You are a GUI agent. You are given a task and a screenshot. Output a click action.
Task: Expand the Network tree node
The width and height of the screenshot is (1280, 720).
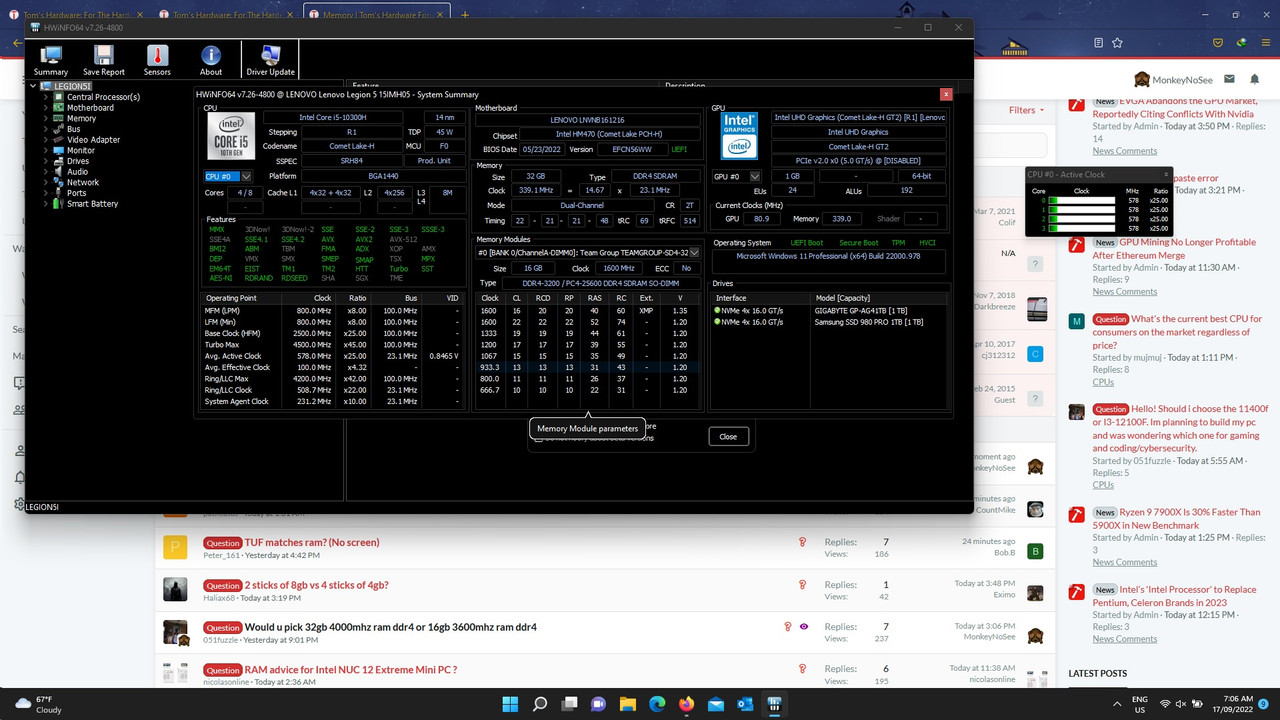point(46,182)
